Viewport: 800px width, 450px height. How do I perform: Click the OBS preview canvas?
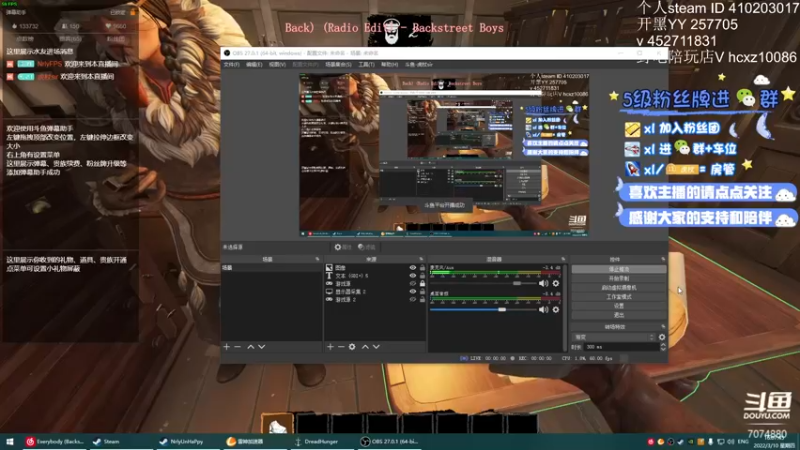(444, 155)
